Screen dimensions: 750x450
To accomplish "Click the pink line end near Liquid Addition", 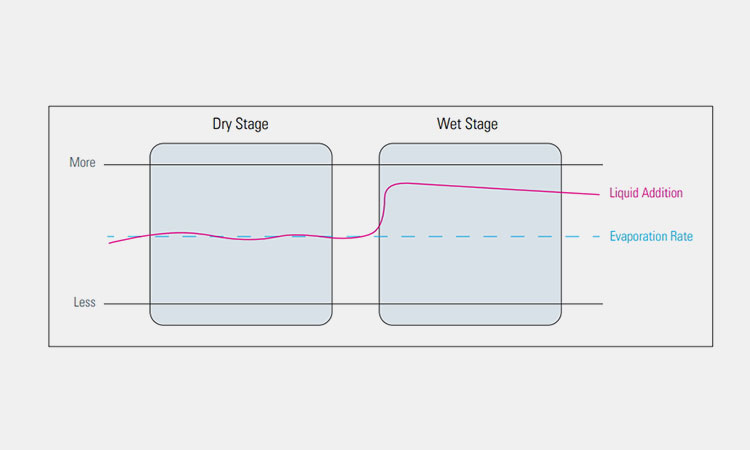I will 598,194.
